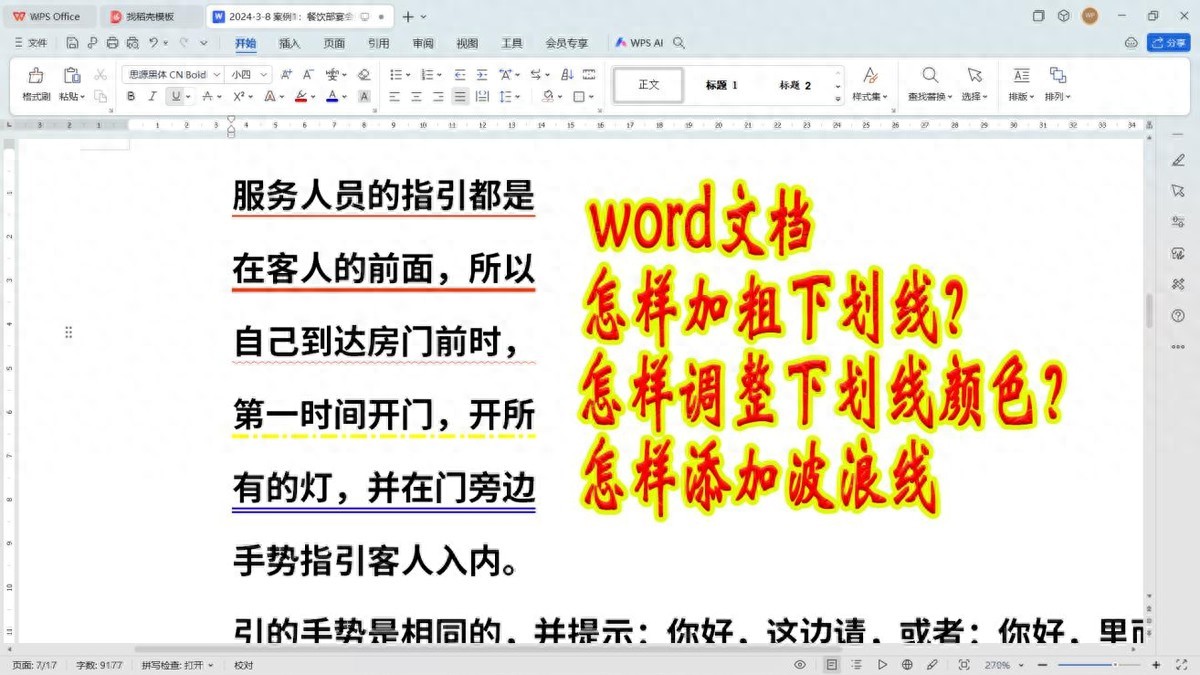Click the increase indent icon
This screenshot has height=675, width=1200.
tap(481, 74)
